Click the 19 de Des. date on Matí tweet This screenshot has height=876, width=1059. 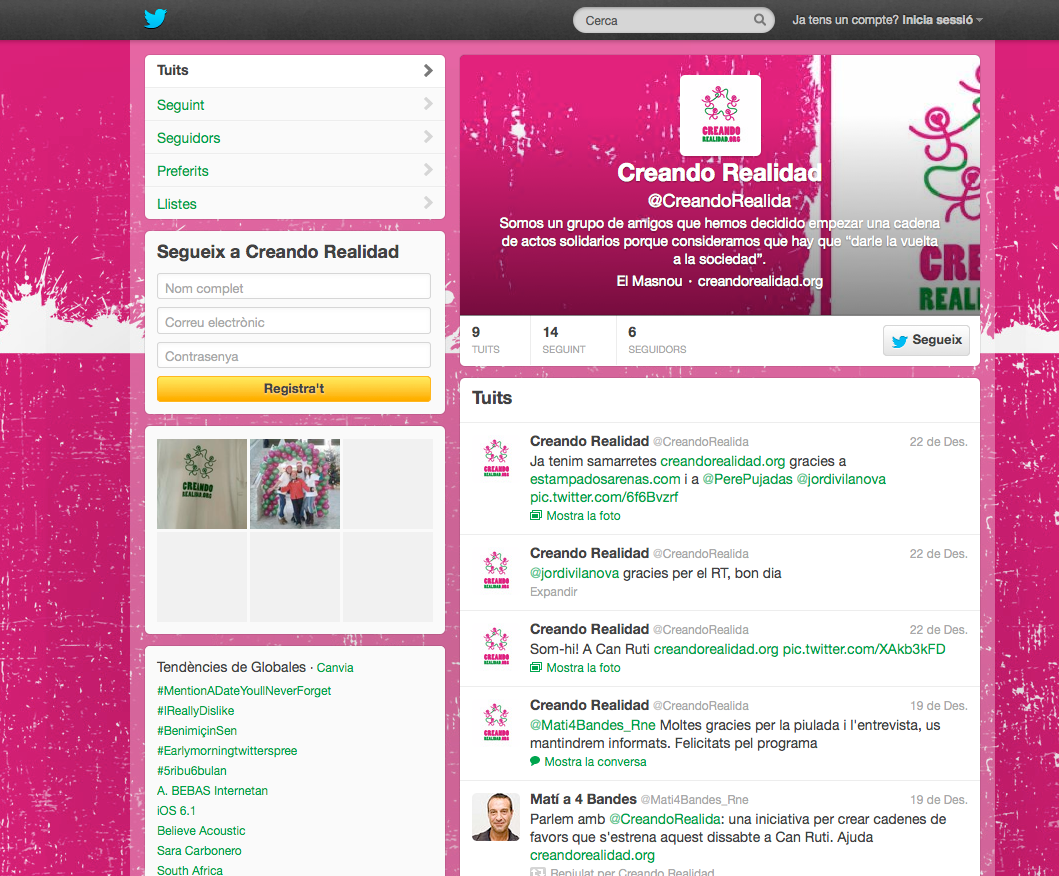click(938, 800)
